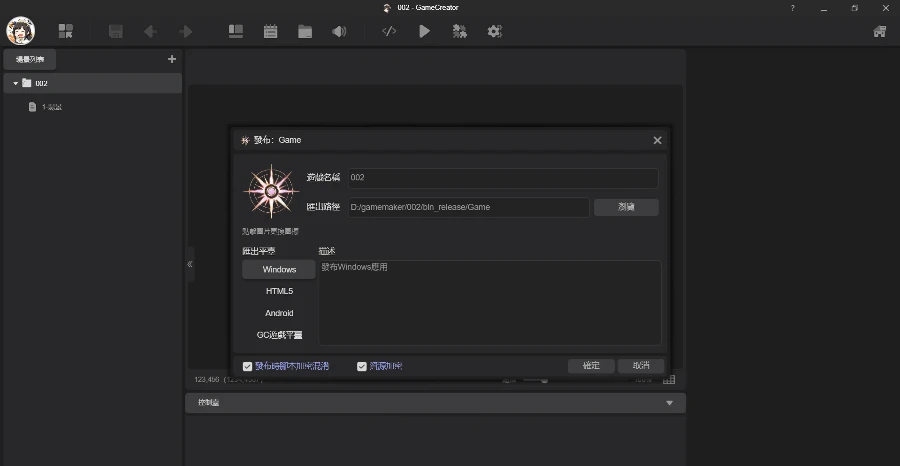The width and height of the screenshot is (900, 466).
Task: Select the HTML5 export platform
Action: 279,291
